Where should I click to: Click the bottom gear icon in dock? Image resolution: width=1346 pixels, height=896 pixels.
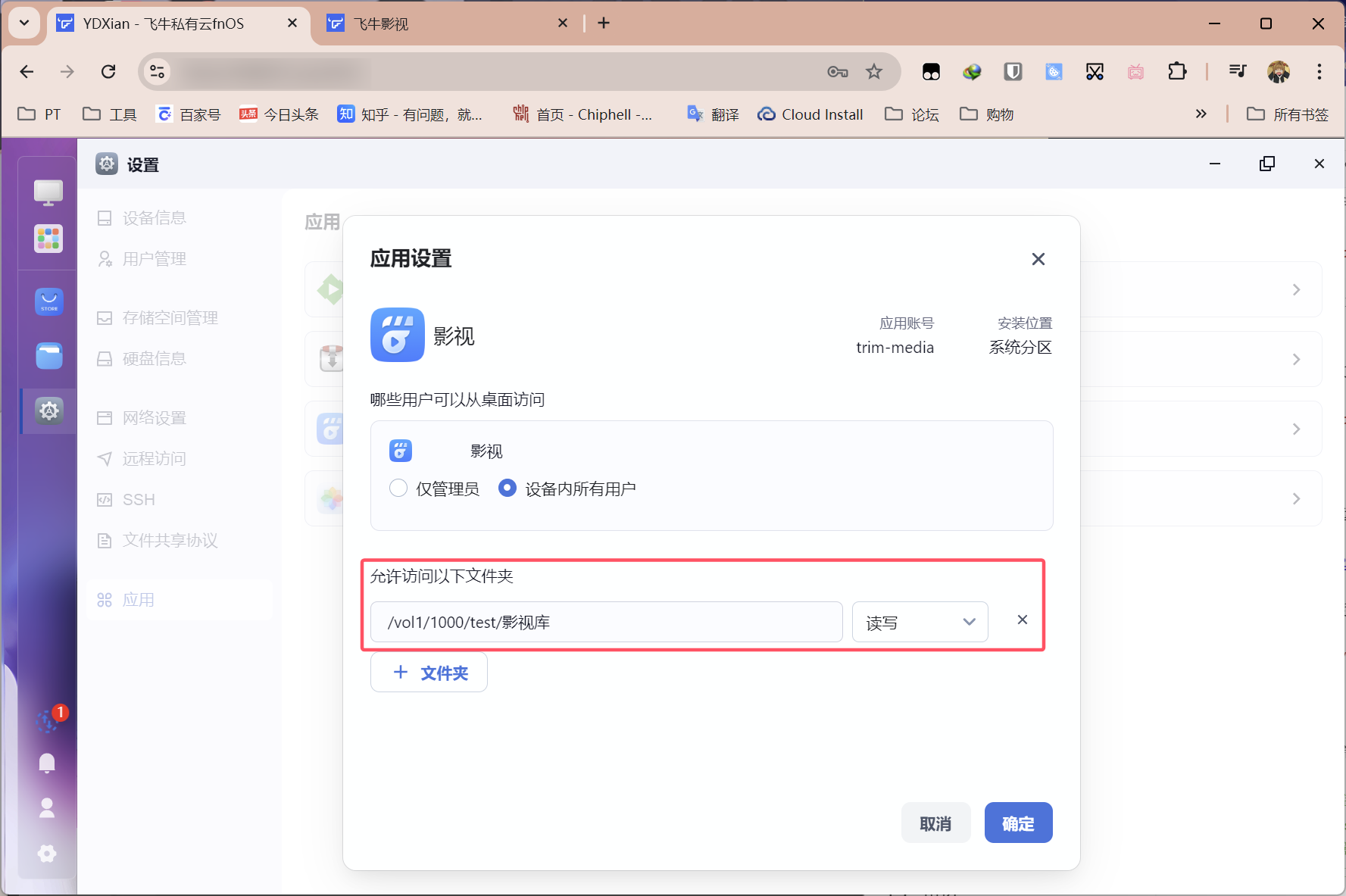[x=47, y=854]
